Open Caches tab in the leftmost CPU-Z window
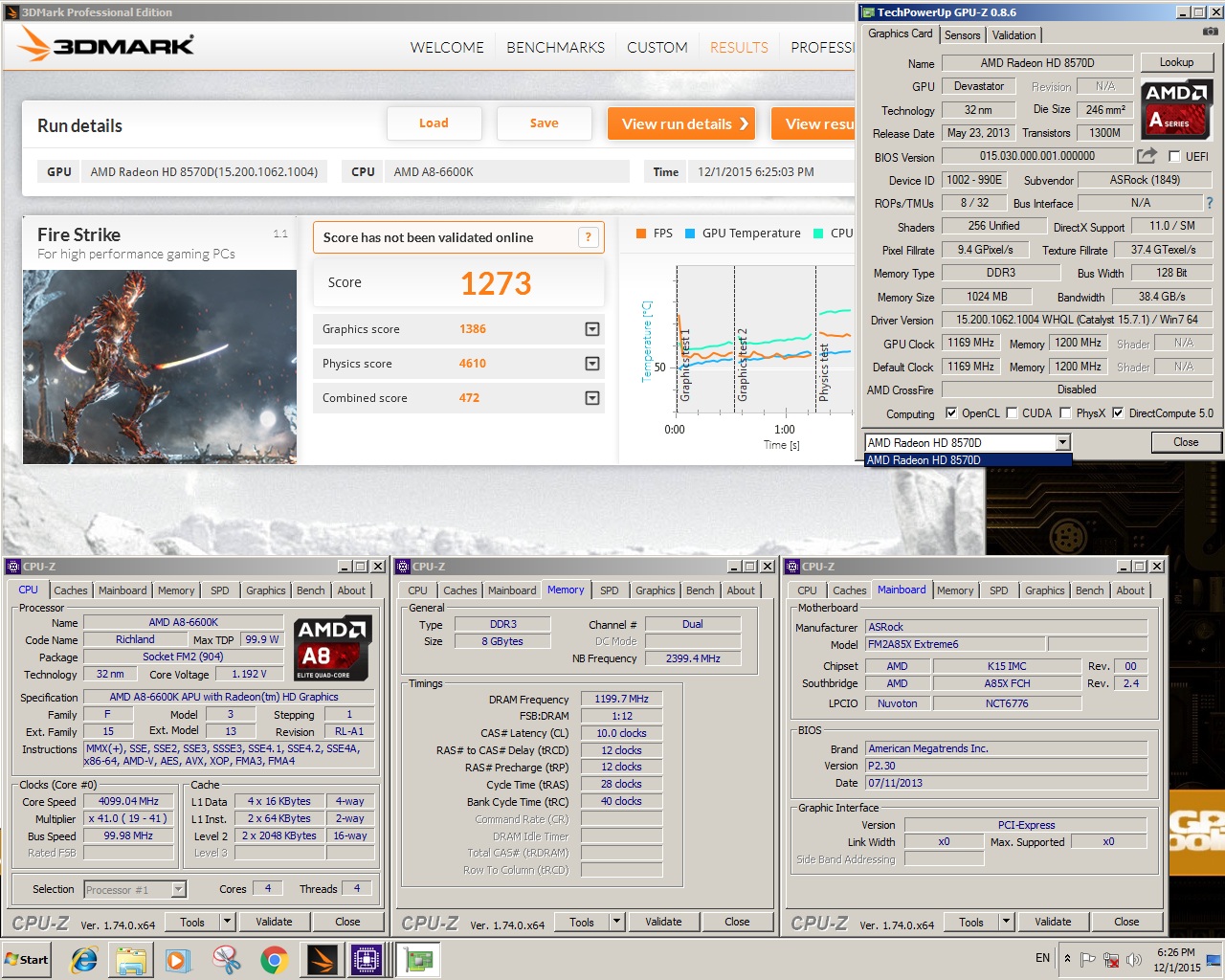The width and height of the screenshot is (1225, 980). tap(70, 590)
